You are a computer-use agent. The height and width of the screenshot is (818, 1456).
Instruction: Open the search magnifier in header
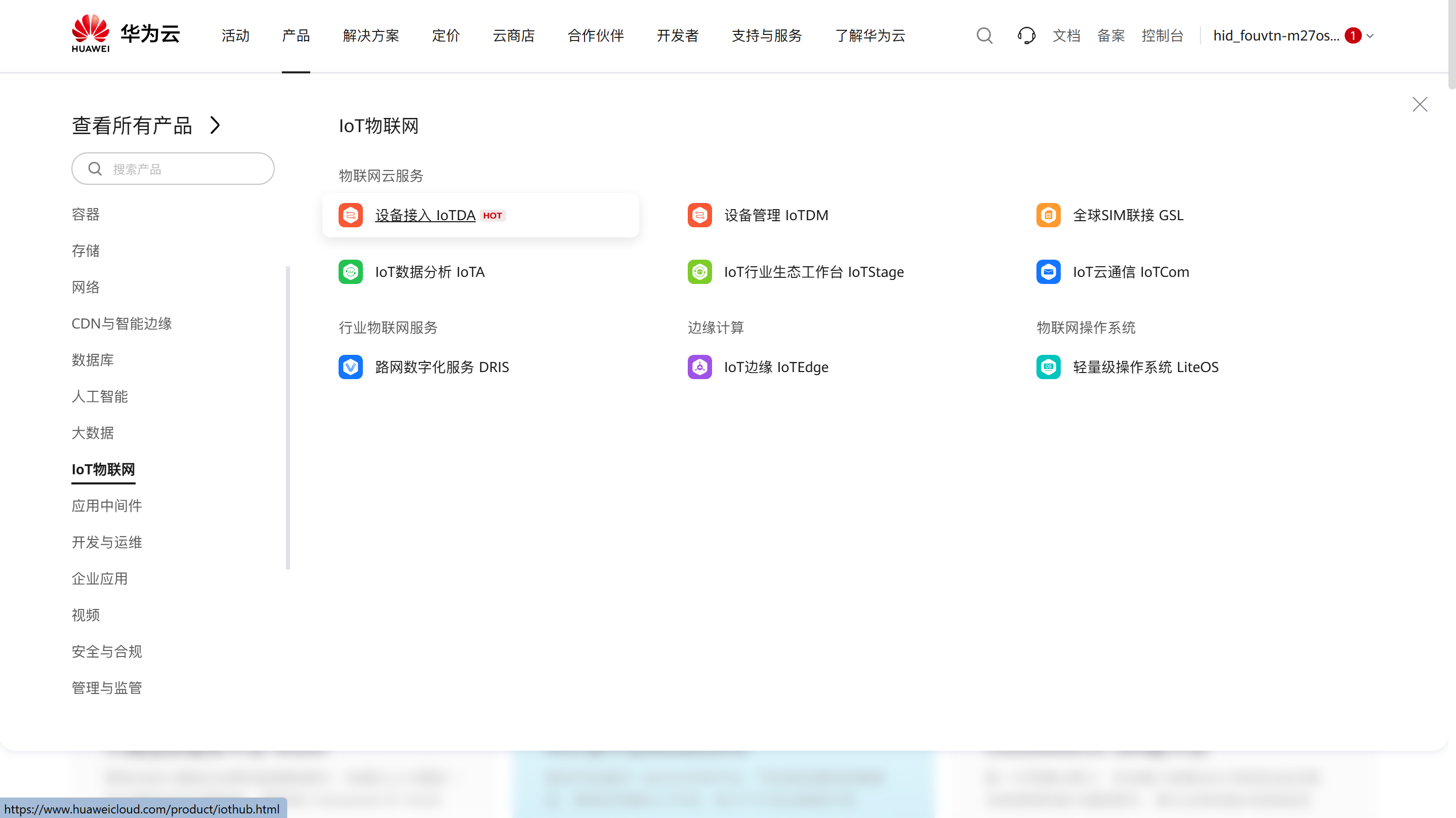click(x=984, y=35)
